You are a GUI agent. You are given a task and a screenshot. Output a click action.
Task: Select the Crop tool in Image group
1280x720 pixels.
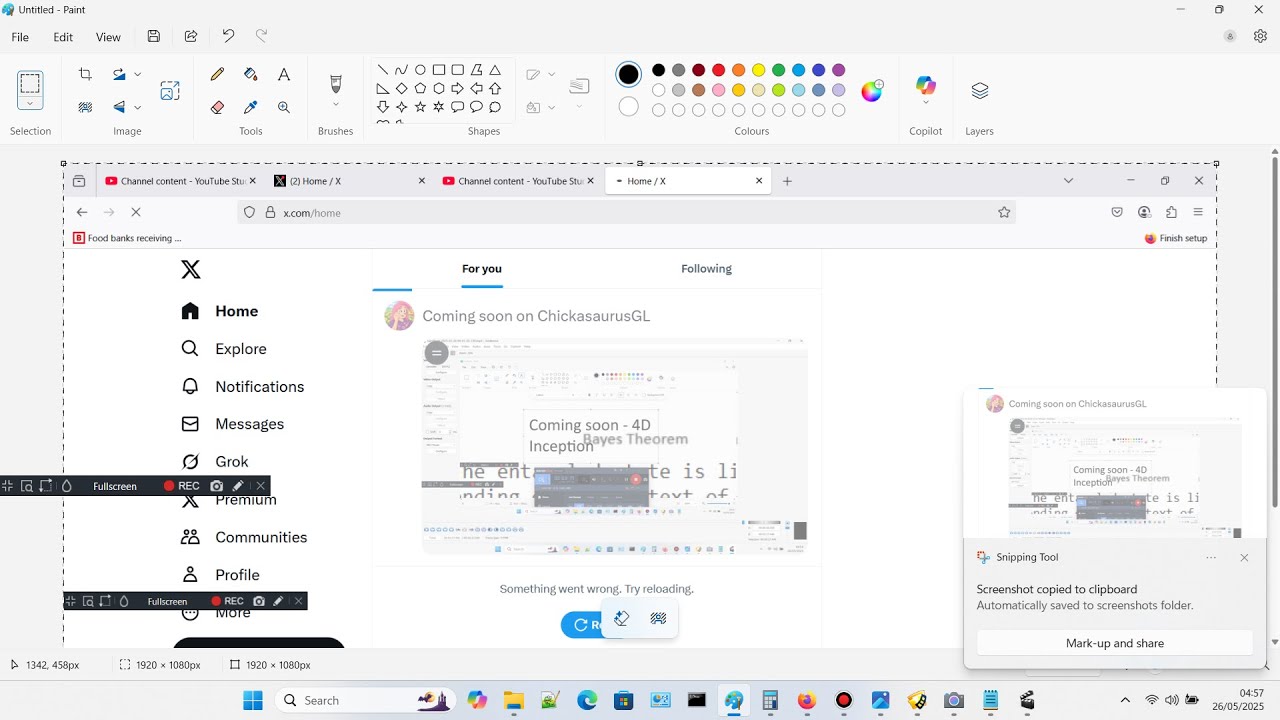[85, 74]
